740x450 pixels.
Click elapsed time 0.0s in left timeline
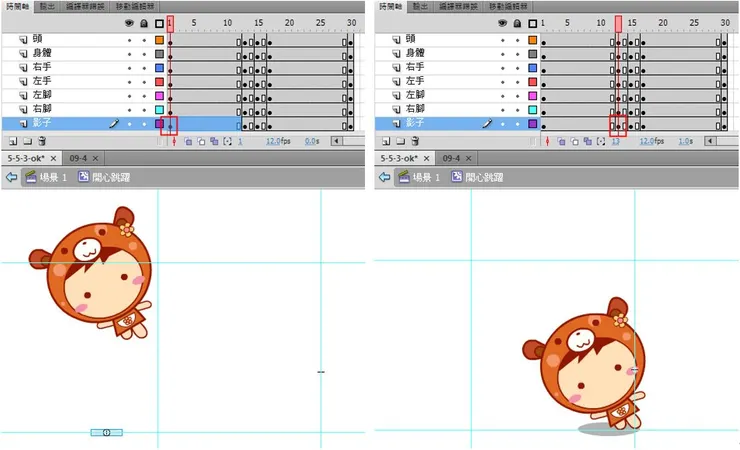point(312,141)
